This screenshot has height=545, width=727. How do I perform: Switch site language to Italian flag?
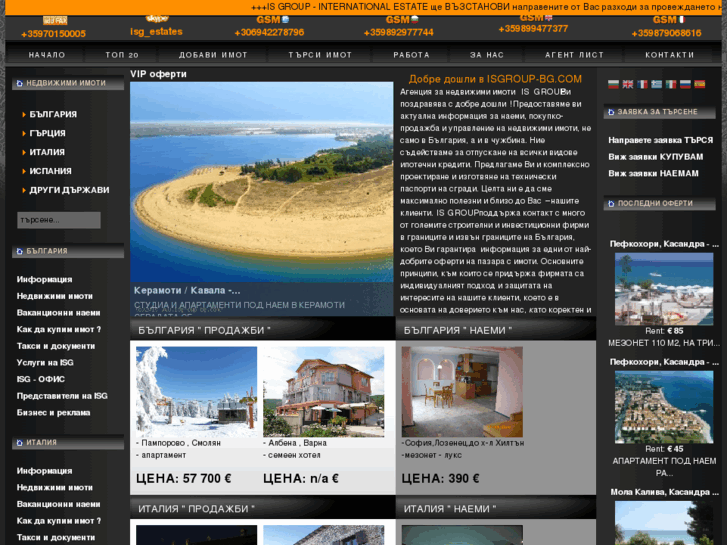coord(670,84)
